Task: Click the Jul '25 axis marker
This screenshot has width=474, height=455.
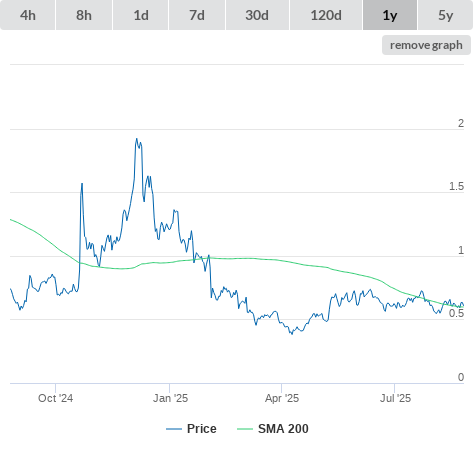Action: [x=395, y=398]
